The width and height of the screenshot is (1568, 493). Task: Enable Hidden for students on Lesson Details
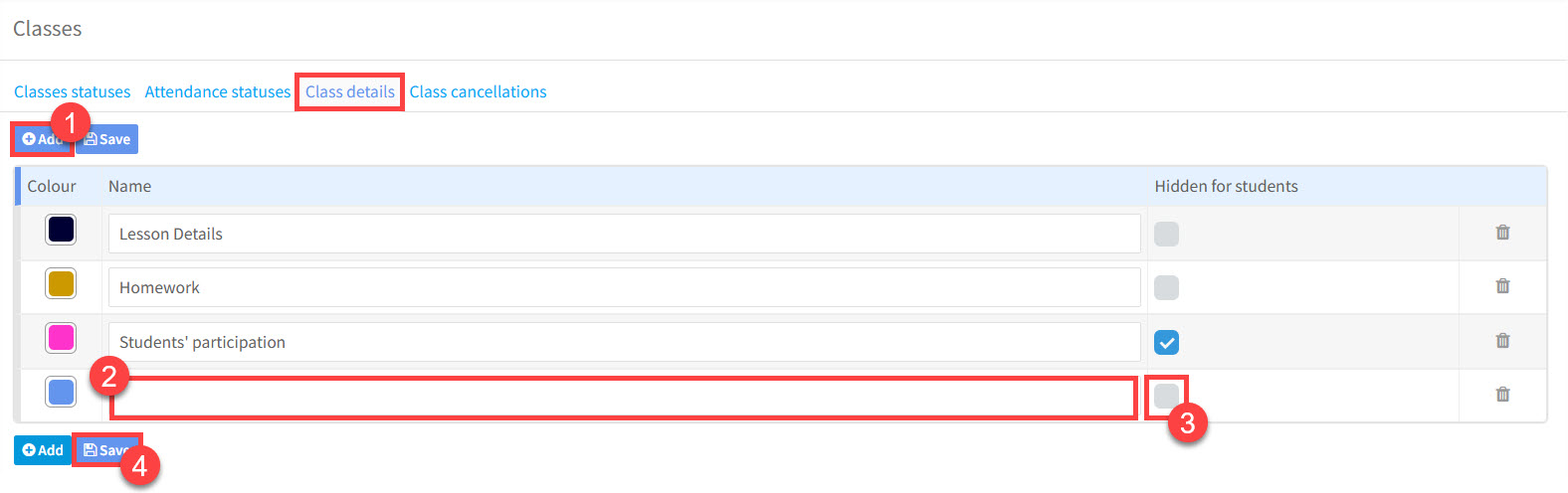point(1166,234)
